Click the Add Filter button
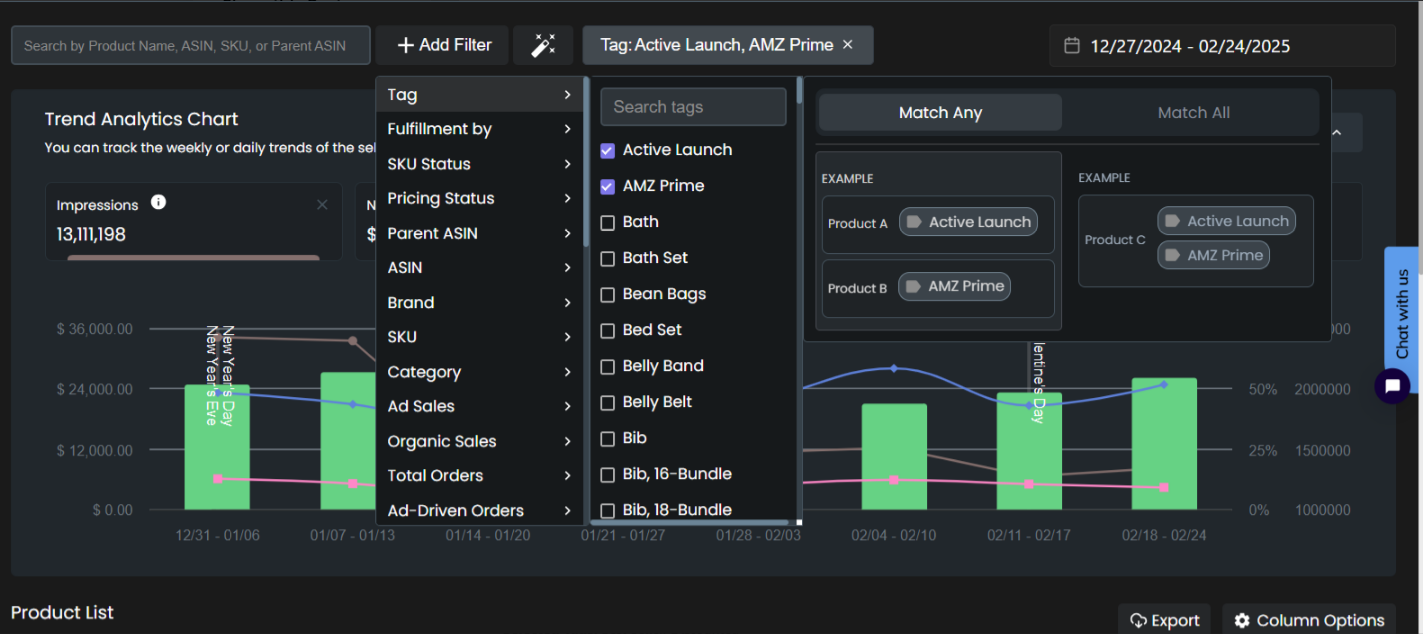Viewport: 1423px width, 634px height. 443,45
